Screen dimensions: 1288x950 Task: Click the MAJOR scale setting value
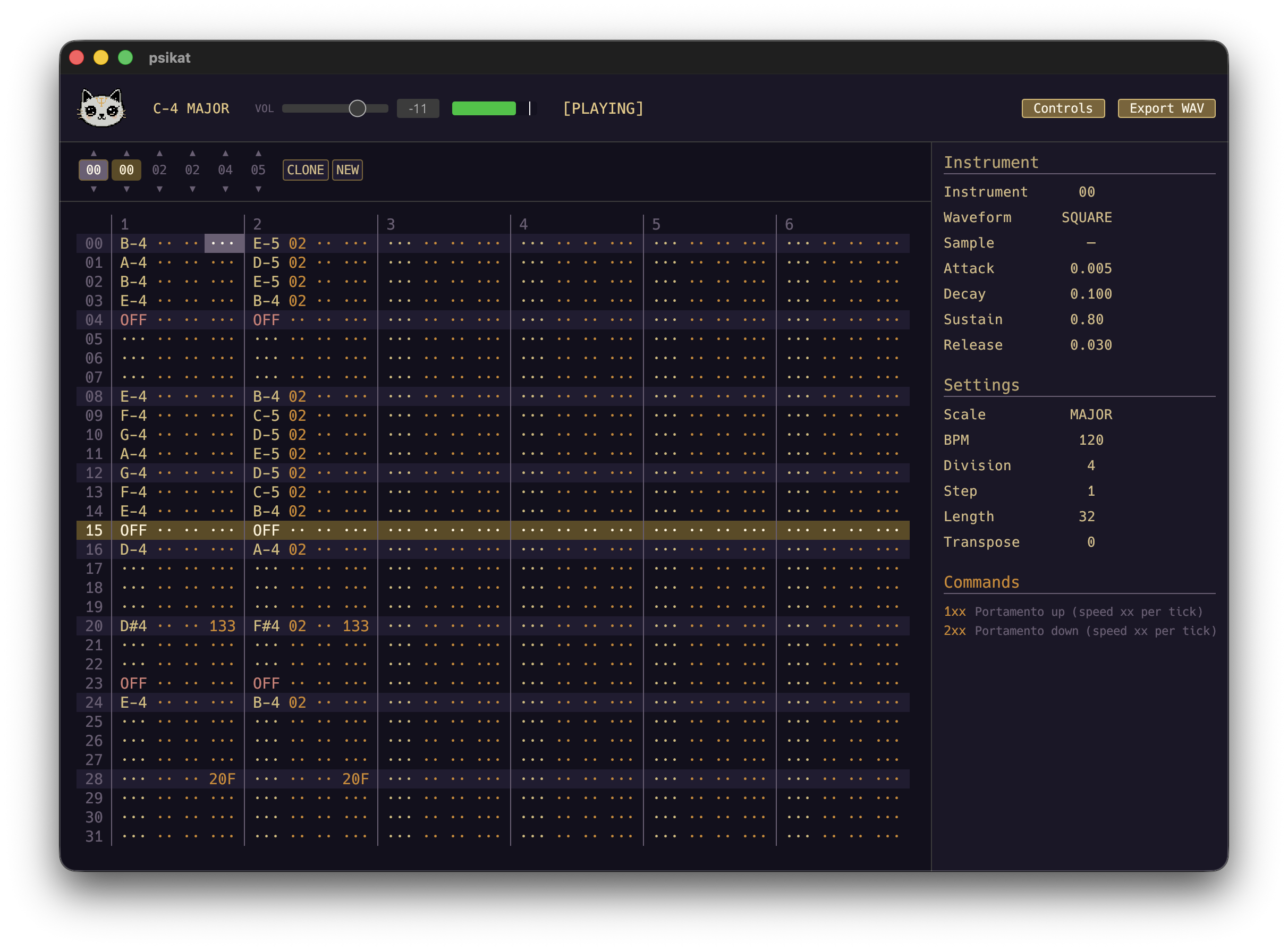[x=1090, y=414]
